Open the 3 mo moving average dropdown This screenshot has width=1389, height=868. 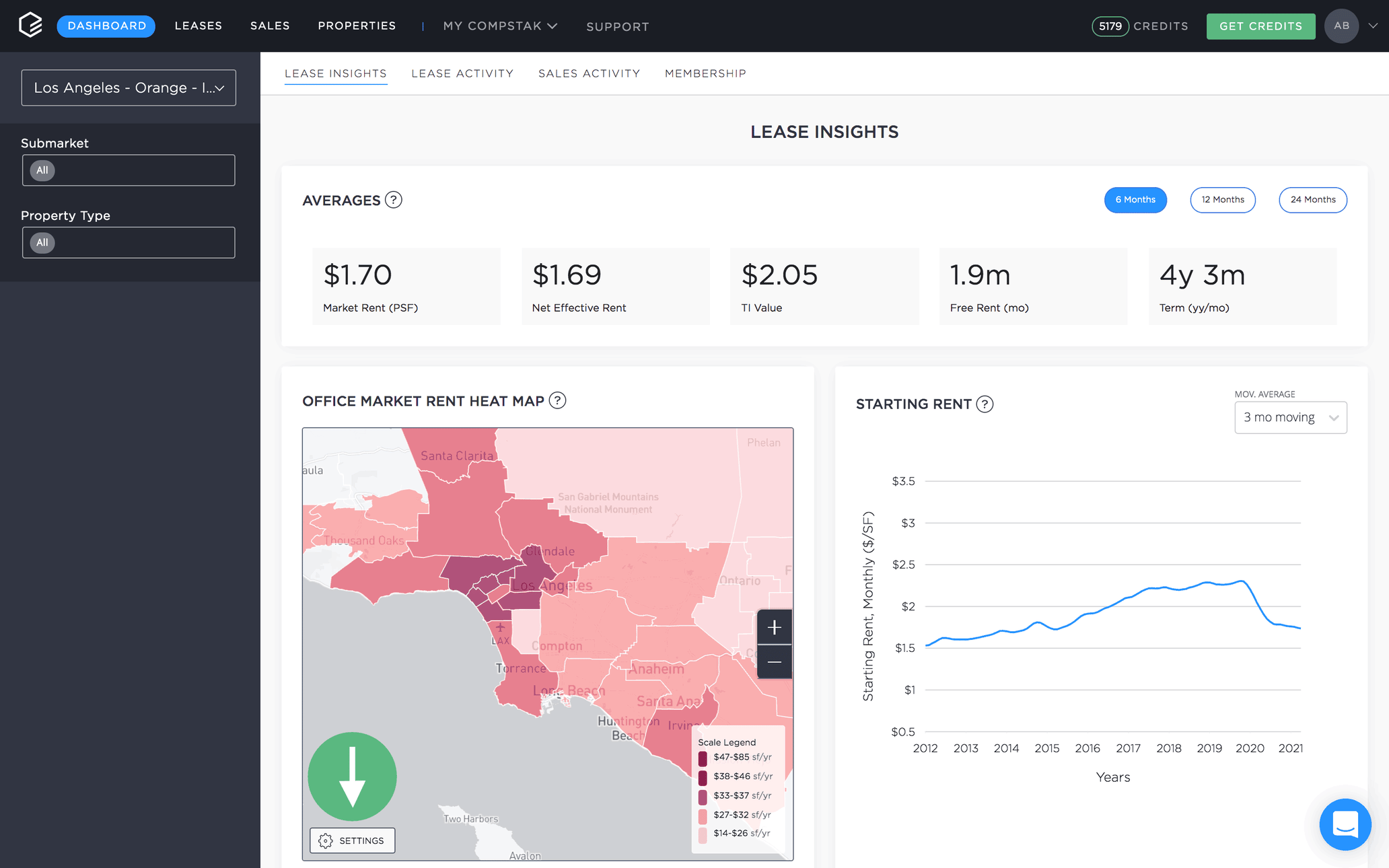(1290, 417)
